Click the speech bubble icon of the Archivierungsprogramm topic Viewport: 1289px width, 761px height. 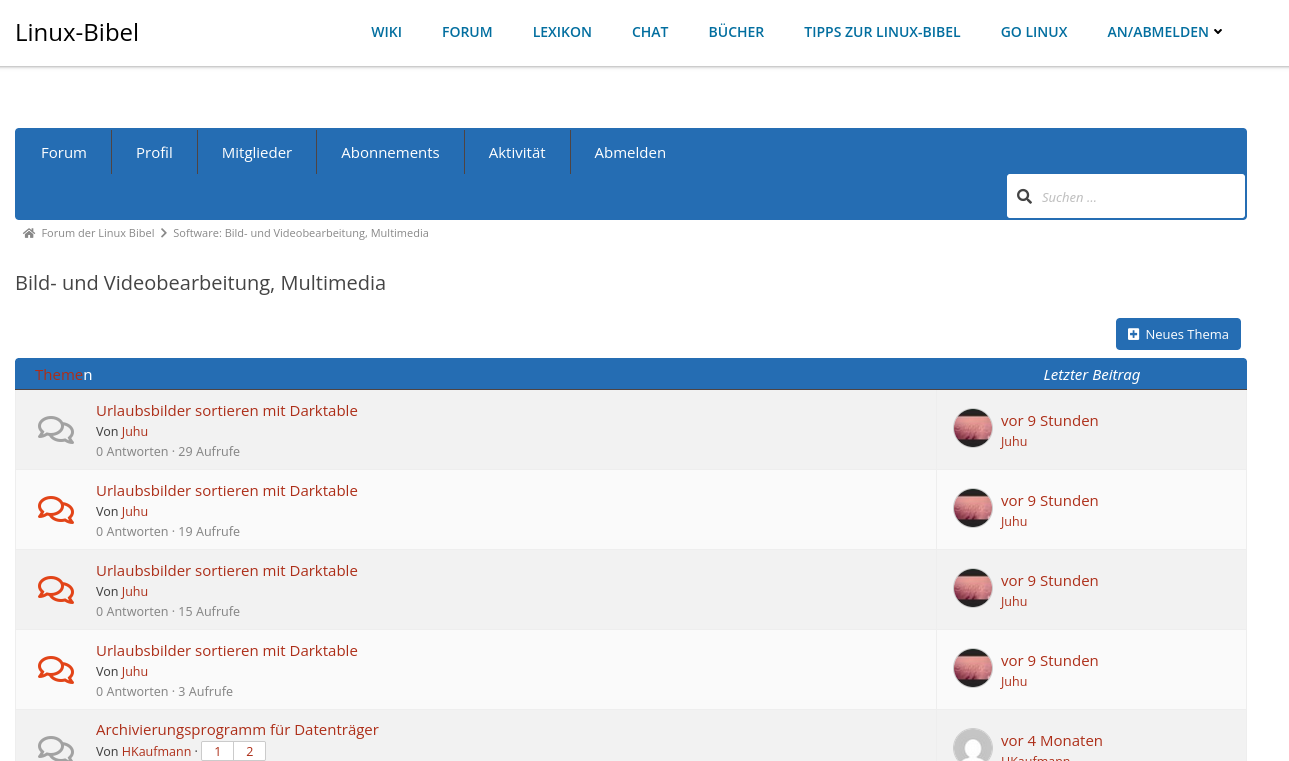click(56, 748)
